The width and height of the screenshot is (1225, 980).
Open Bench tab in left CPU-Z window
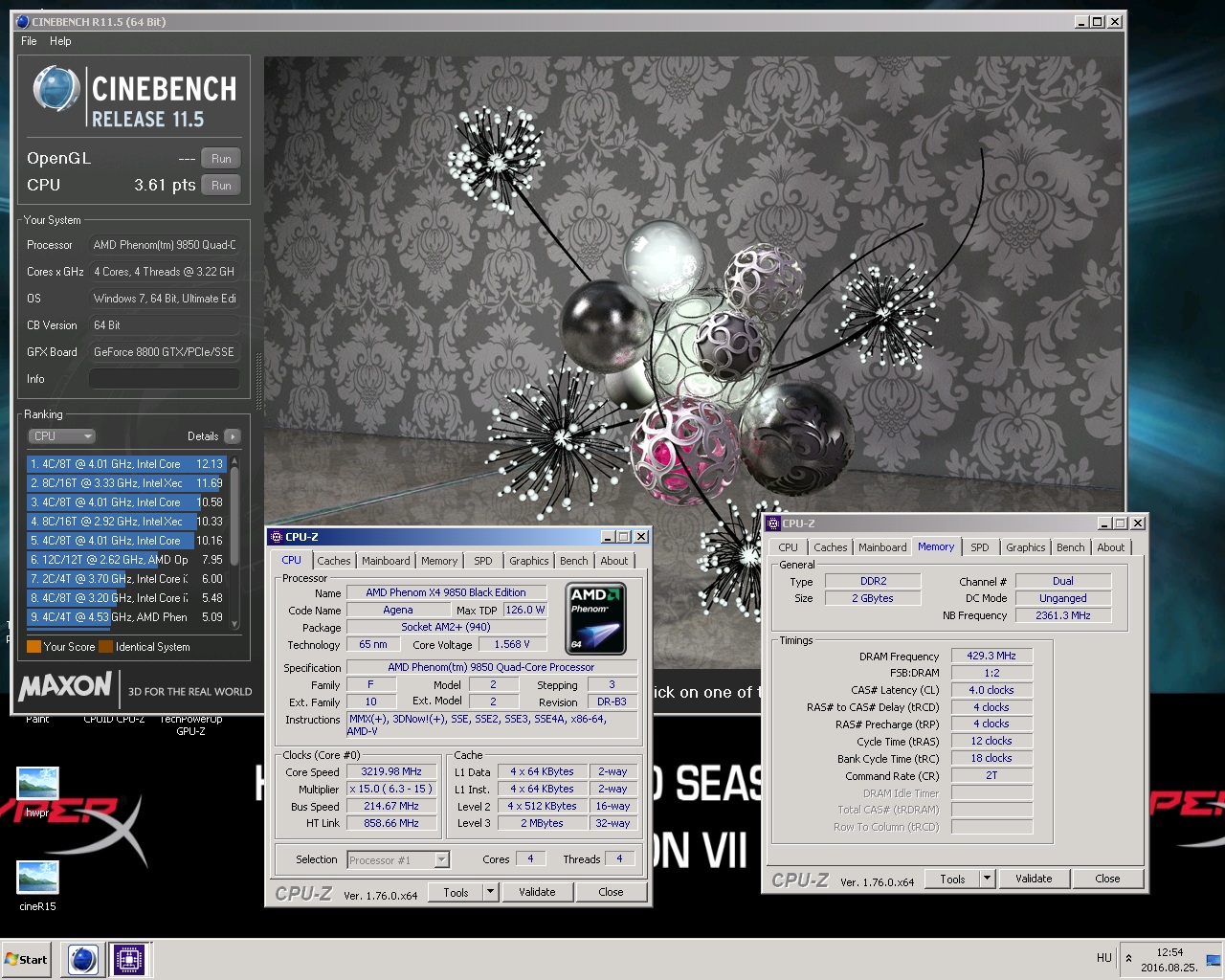(x=574, y=561)
